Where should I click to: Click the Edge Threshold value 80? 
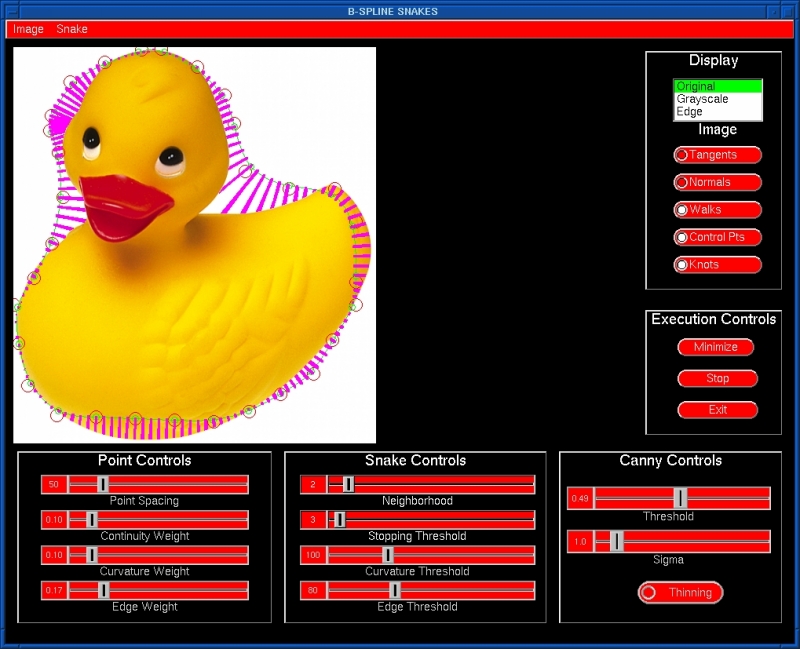point(313,590)
